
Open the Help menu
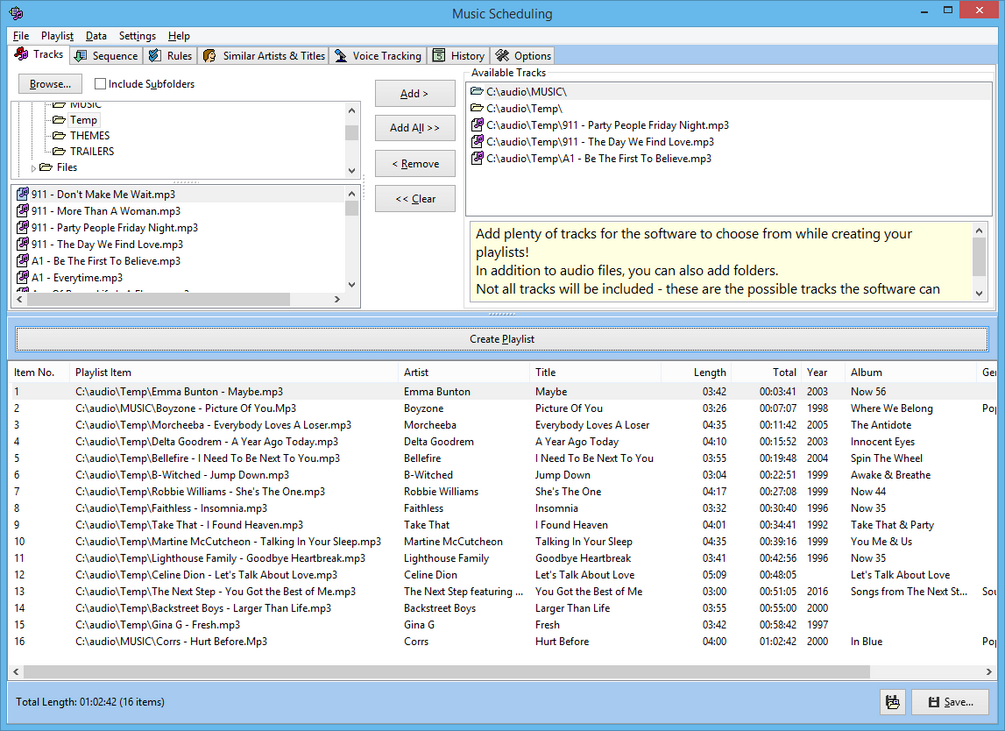179,36
